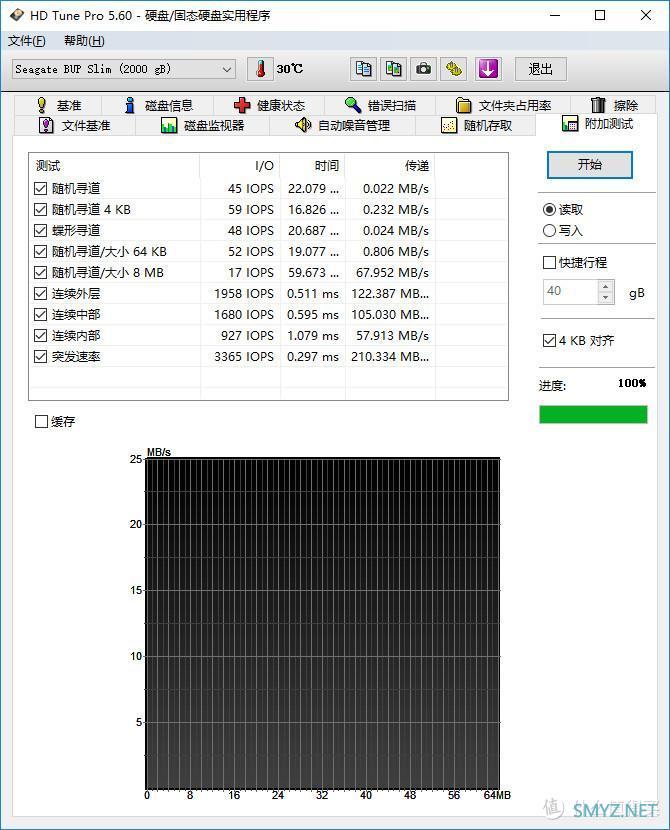Open the 文件基准 tab
The image size is (670, 830).
coord(74,125)
